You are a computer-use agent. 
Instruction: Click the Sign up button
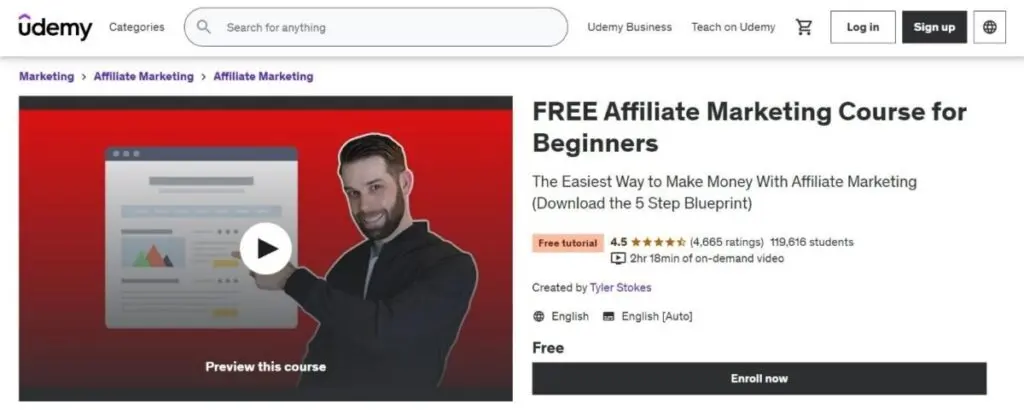click(x=934, y=27)
